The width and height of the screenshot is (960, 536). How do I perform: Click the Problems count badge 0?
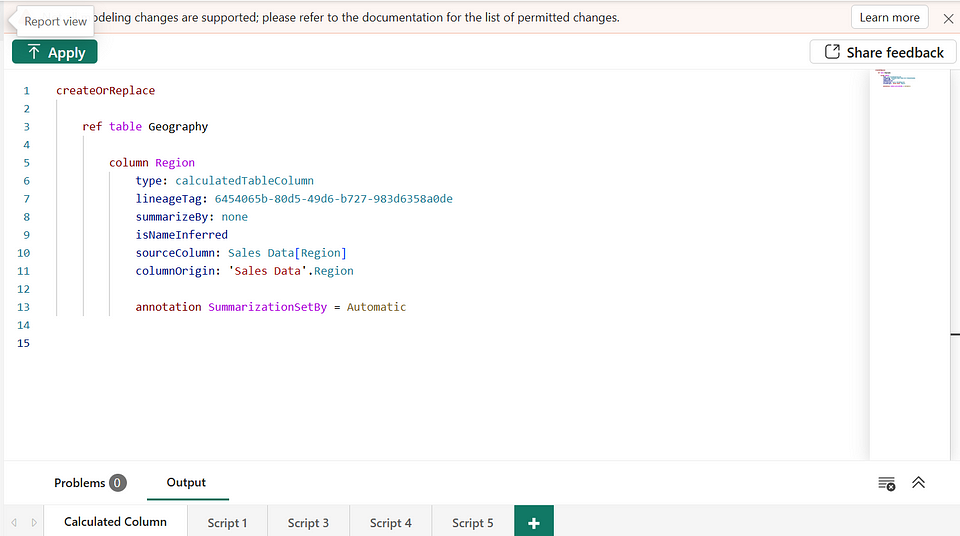tap(118, 483)
